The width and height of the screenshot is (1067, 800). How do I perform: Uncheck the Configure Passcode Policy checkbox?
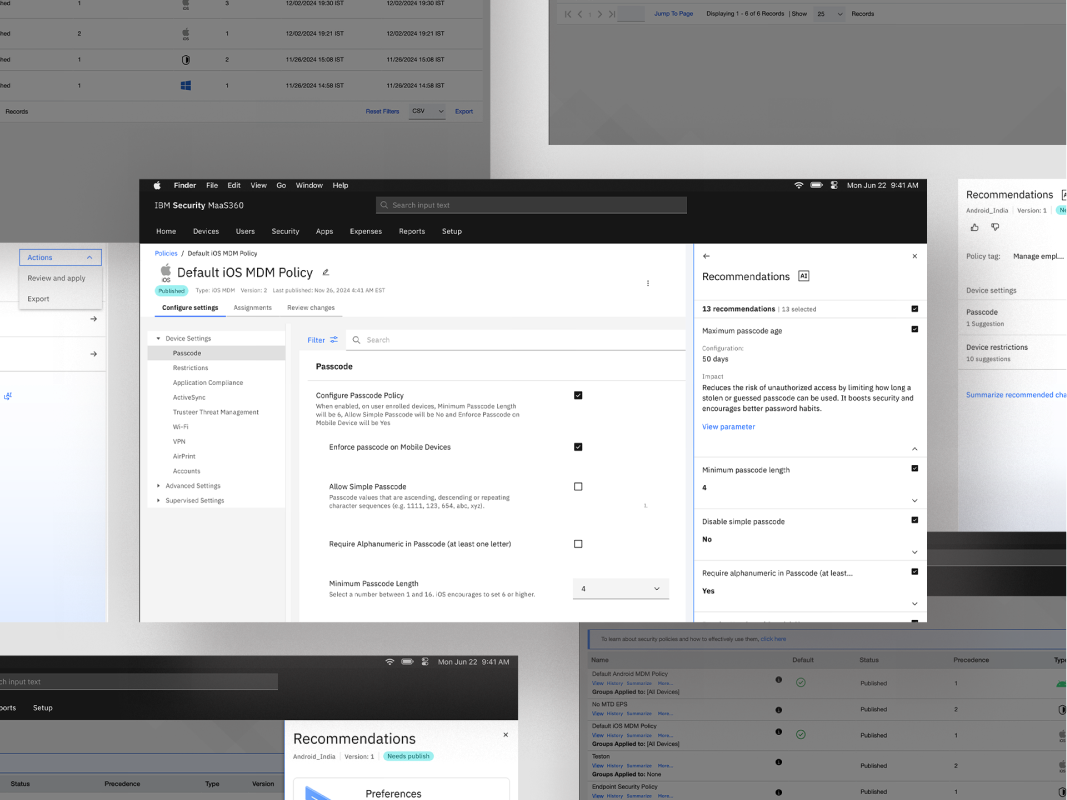click(578, 395)
